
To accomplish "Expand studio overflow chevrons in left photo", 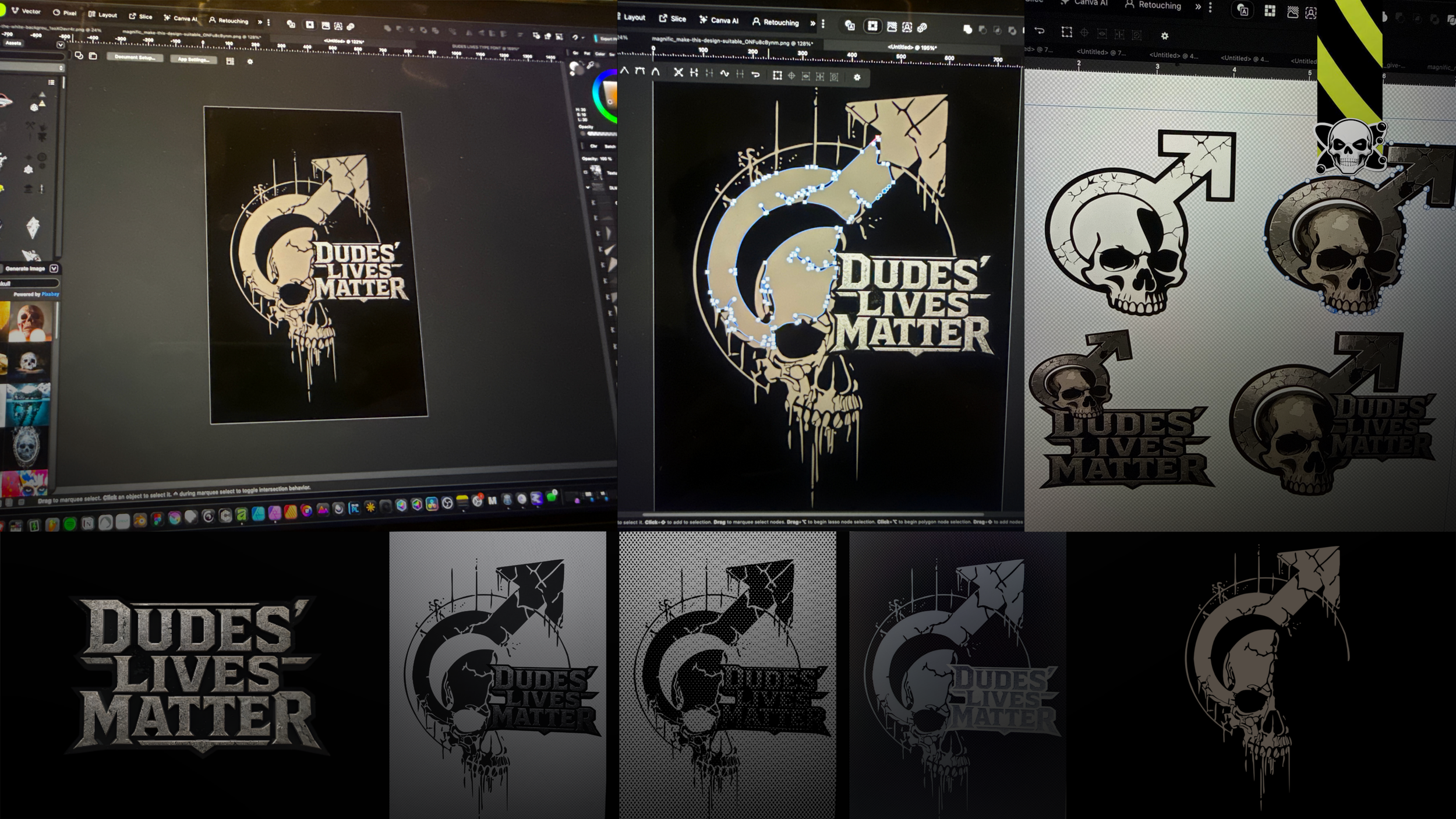I will tap(260, 22).
